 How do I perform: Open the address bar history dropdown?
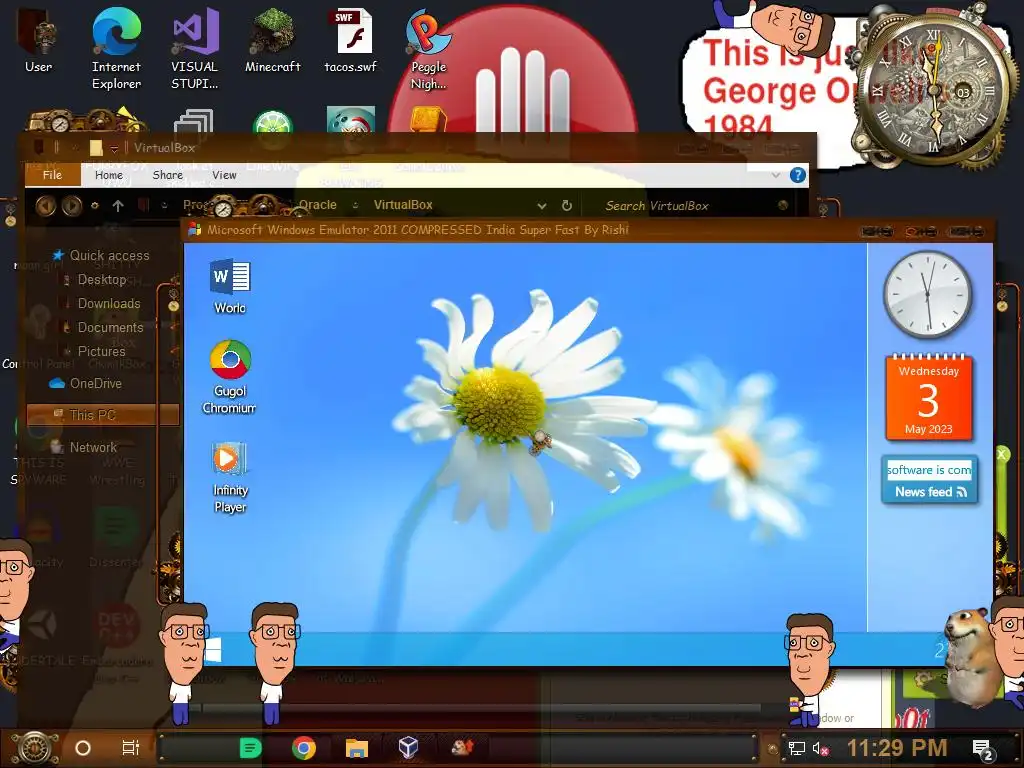541,206
